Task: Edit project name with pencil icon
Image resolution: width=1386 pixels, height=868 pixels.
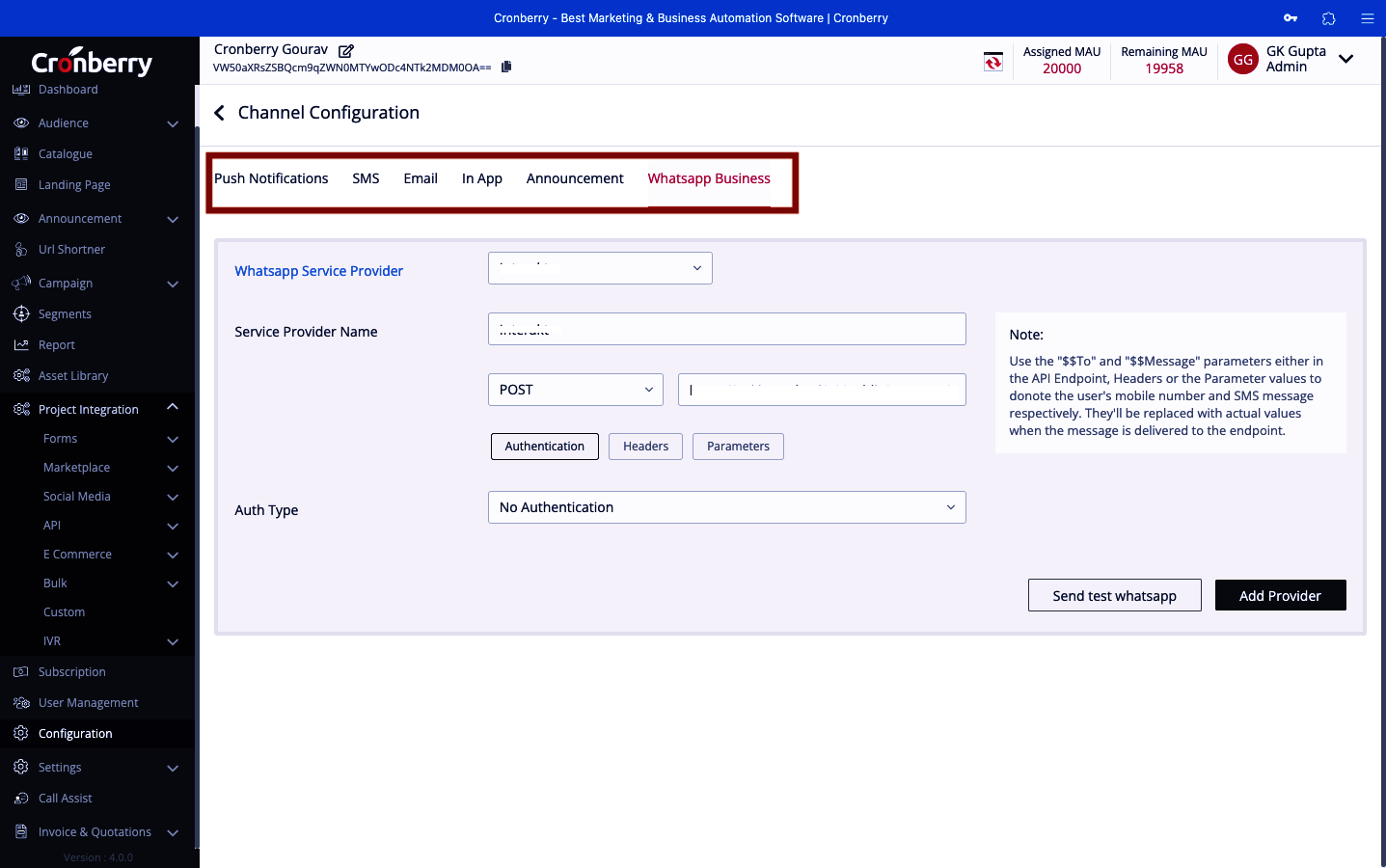Action: [346, 50]
